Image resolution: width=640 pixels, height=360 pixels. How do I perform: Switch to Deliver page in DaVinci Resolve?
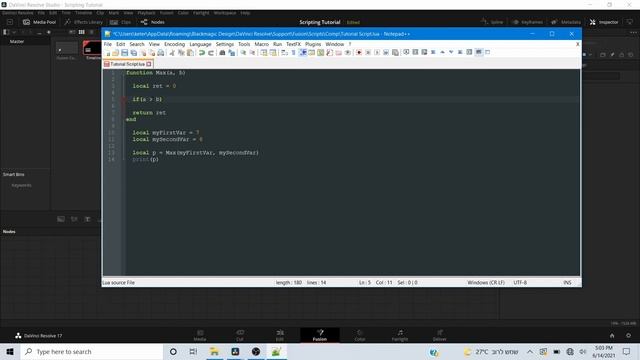click(x=440, y=335)
